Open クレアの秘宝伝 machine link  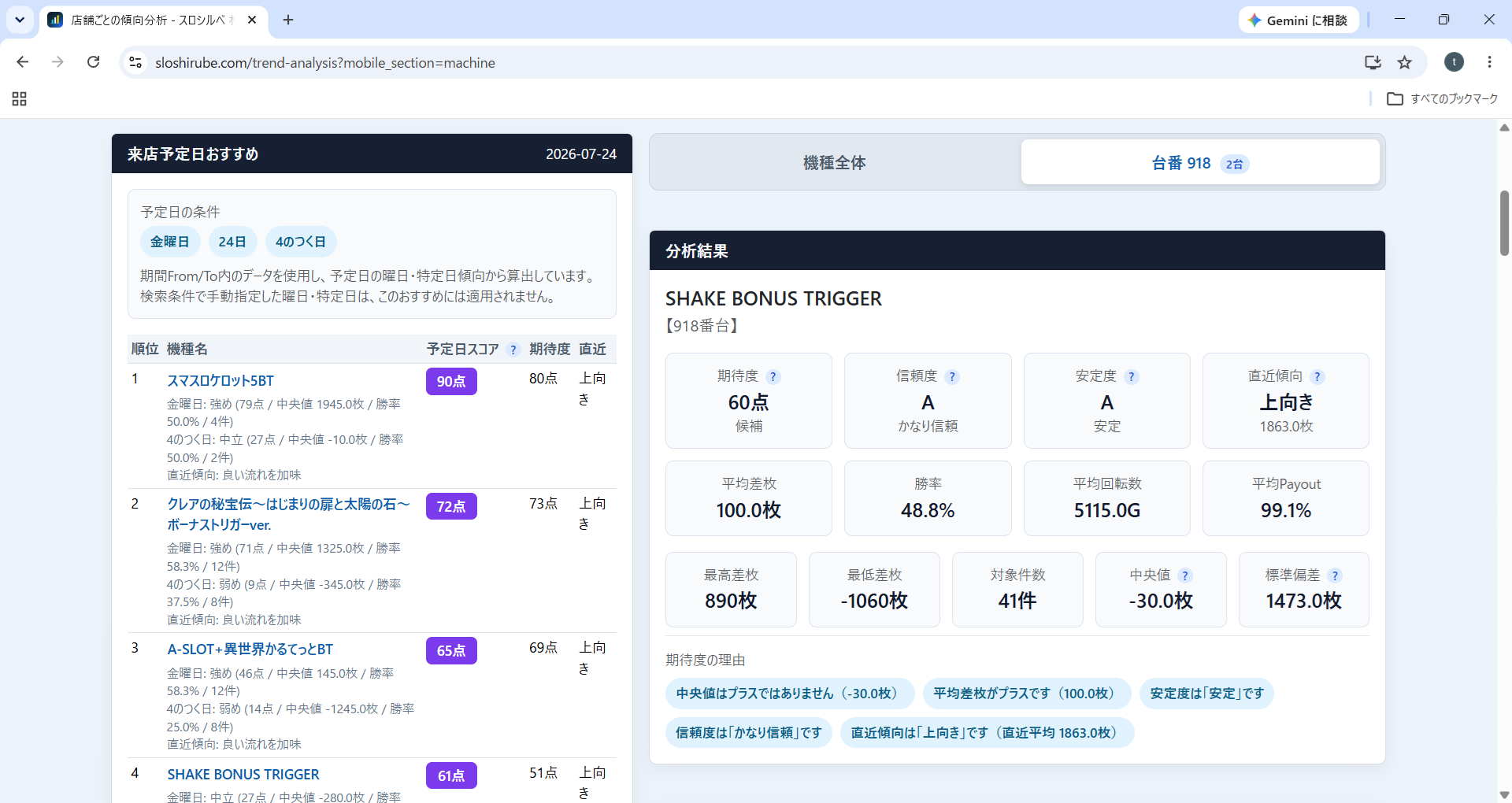tap(288, 514)
